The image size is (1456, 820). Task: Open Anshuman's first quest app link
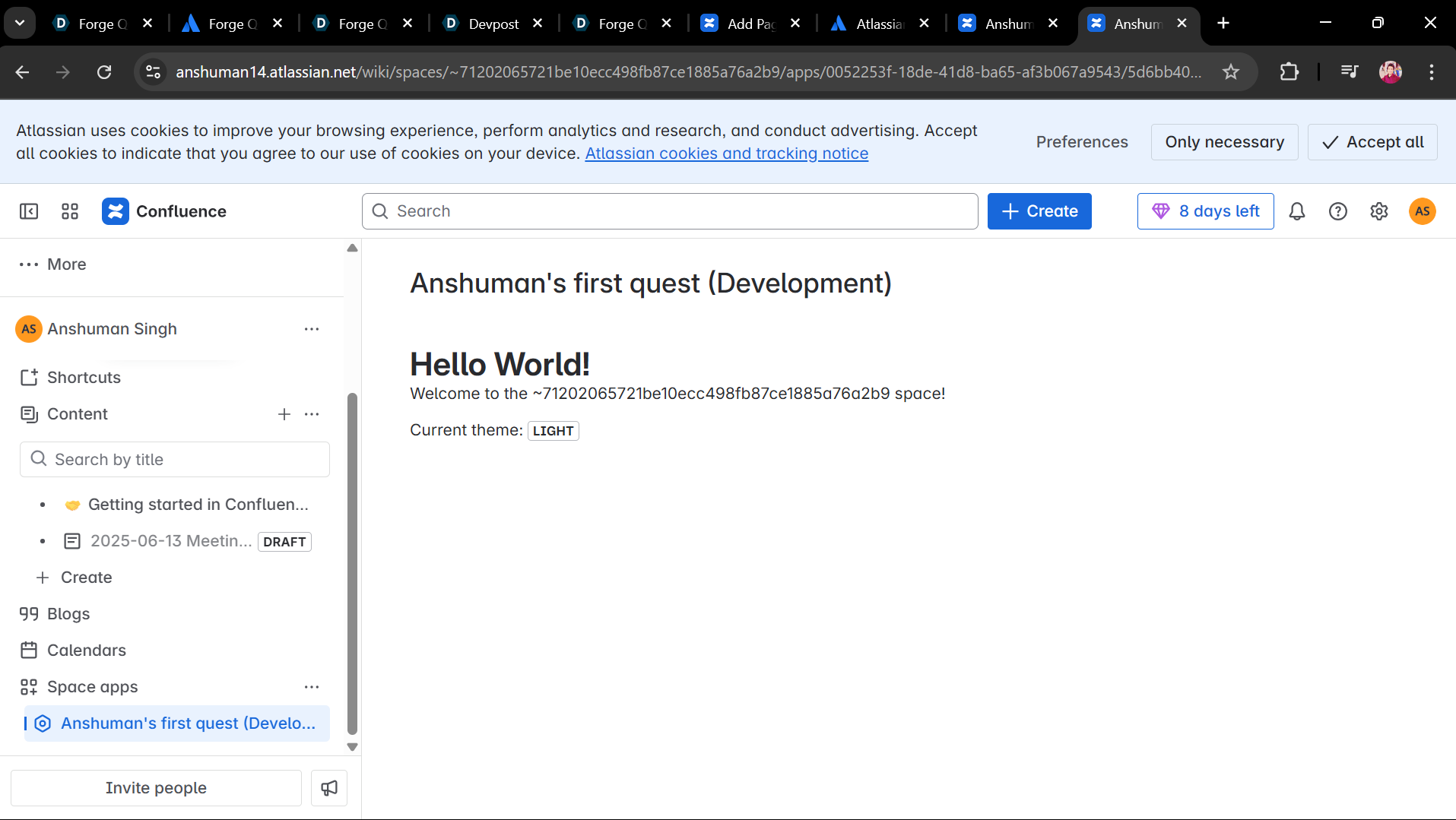click(177, 723)
